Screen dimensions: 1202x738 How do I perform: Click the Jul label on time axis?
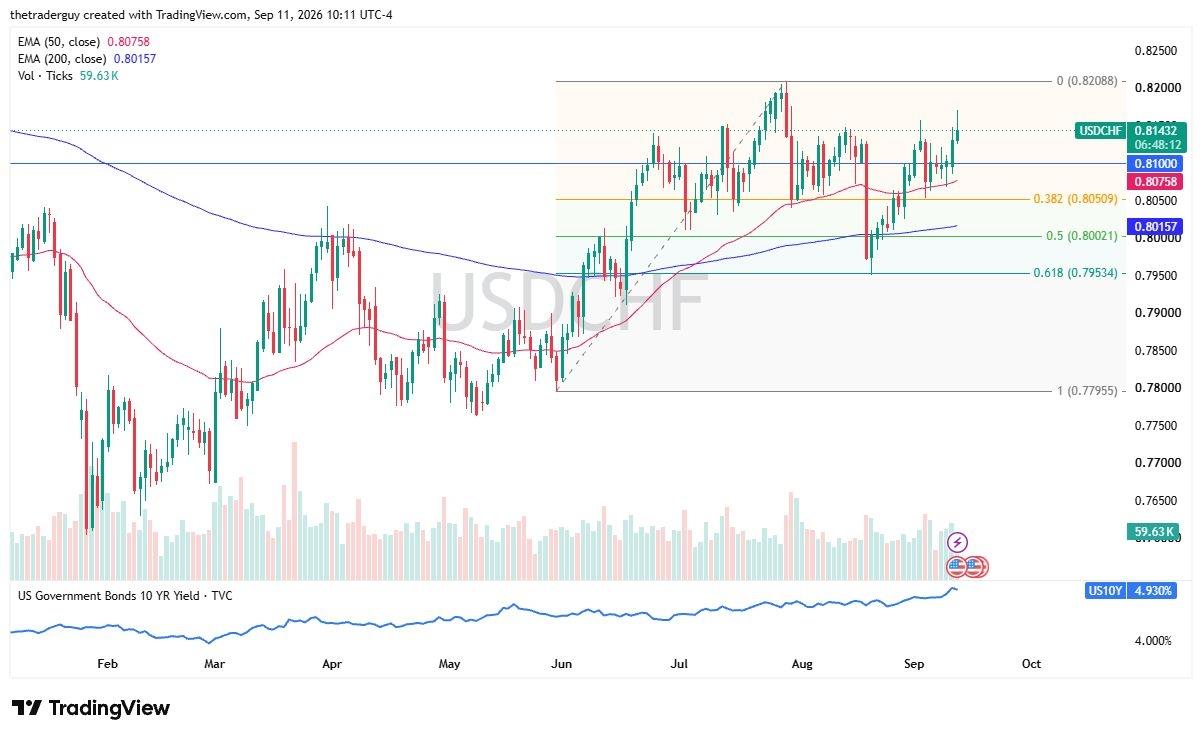[680, 663]
